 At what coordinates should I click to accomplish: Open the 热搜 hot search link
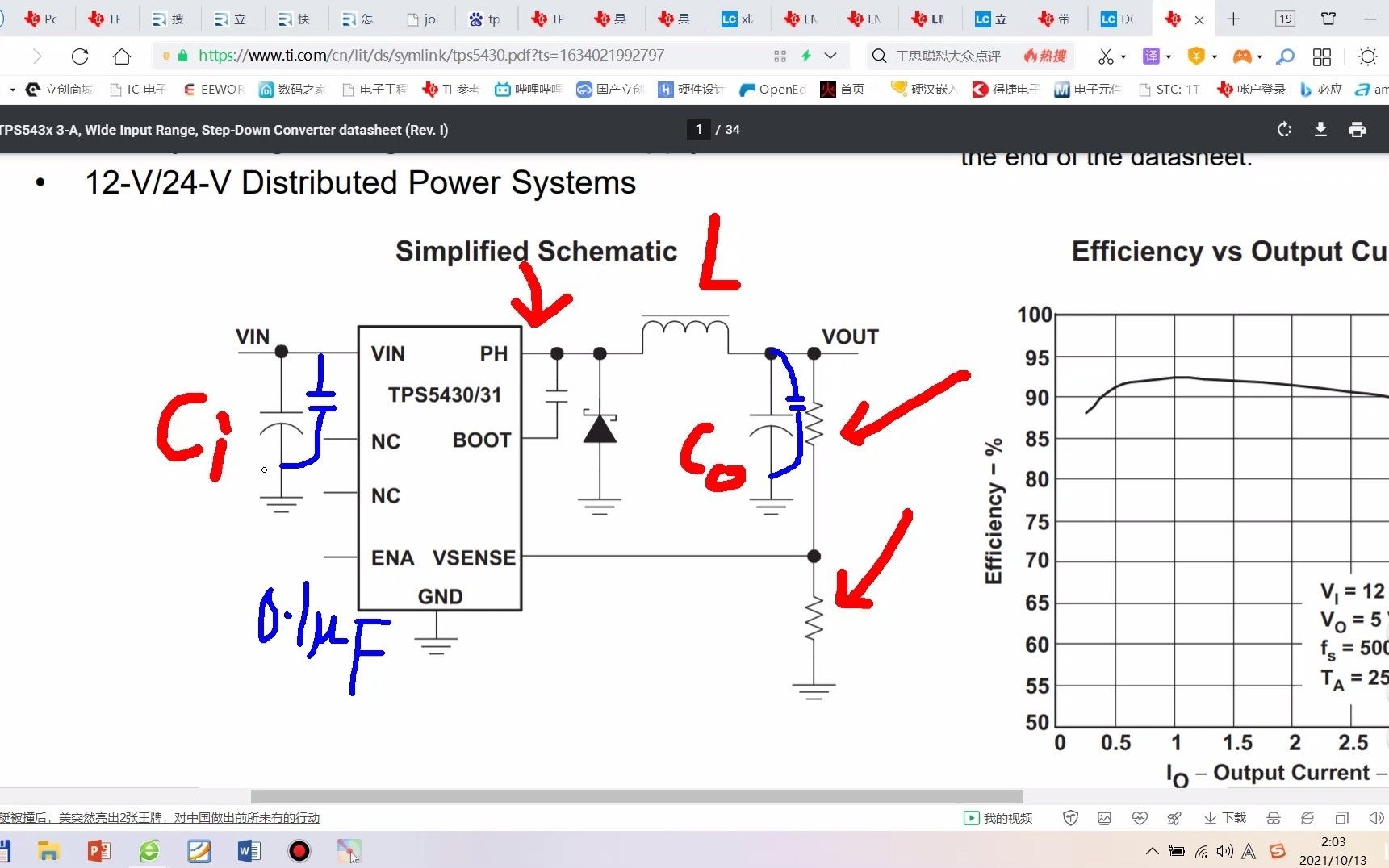[x=1045, y=56]
